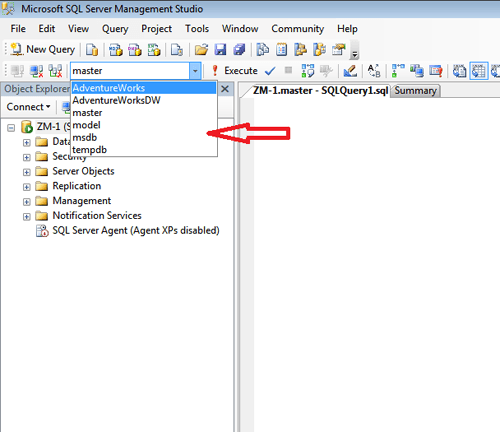Select the Replication folder

tap(77, 186)
